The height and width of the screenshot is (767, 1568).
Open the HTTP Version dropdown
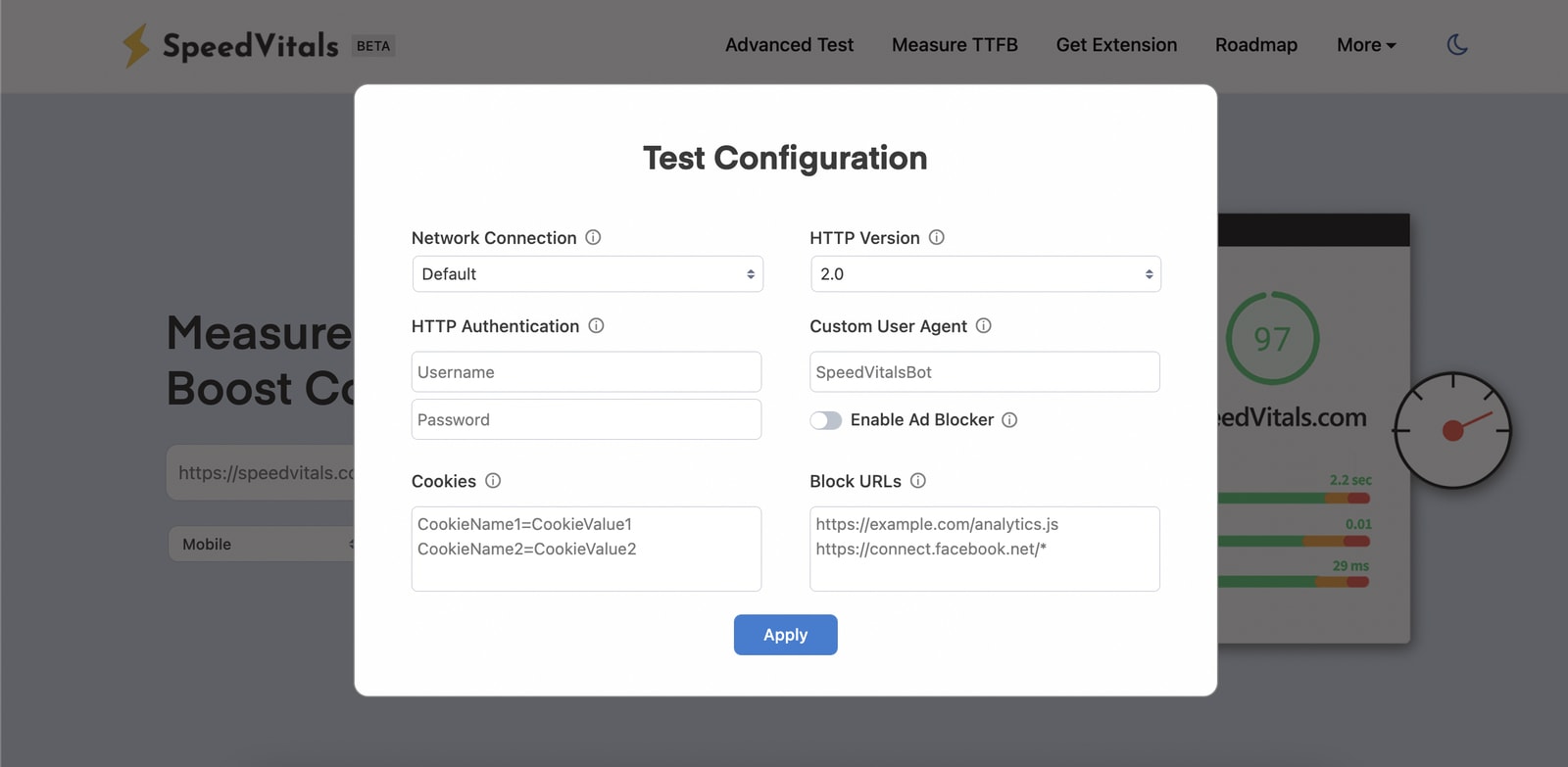(985, 274)
